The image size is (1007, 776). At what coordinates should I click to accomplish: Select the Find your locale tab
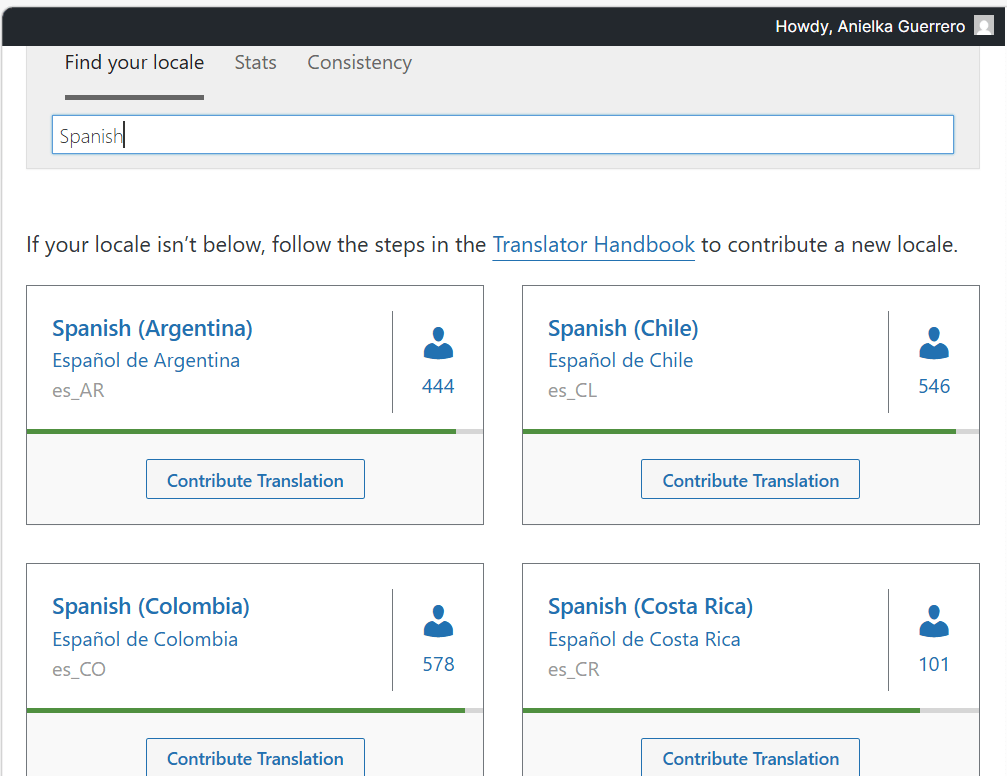(134, 63)
